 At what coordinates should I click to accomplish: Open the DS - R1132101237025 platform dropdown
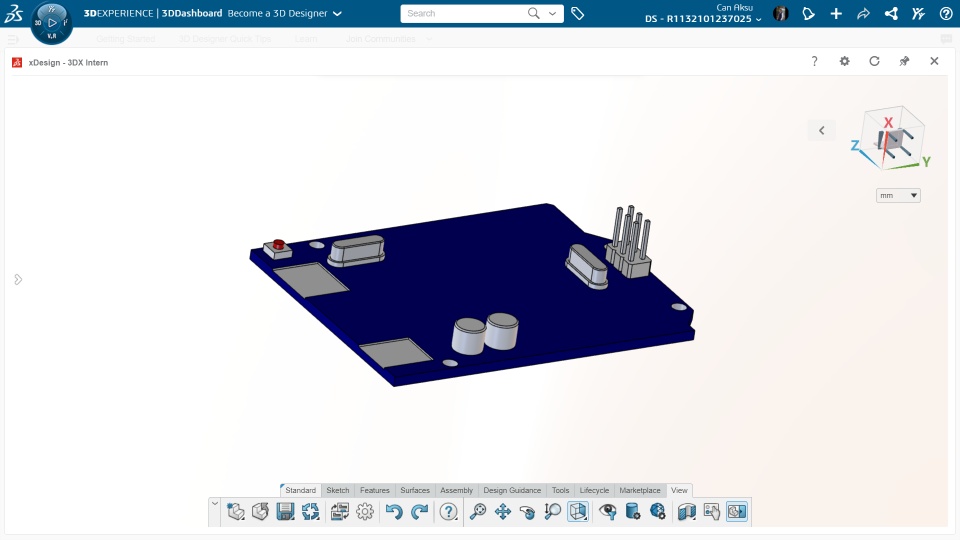point(703,19)
